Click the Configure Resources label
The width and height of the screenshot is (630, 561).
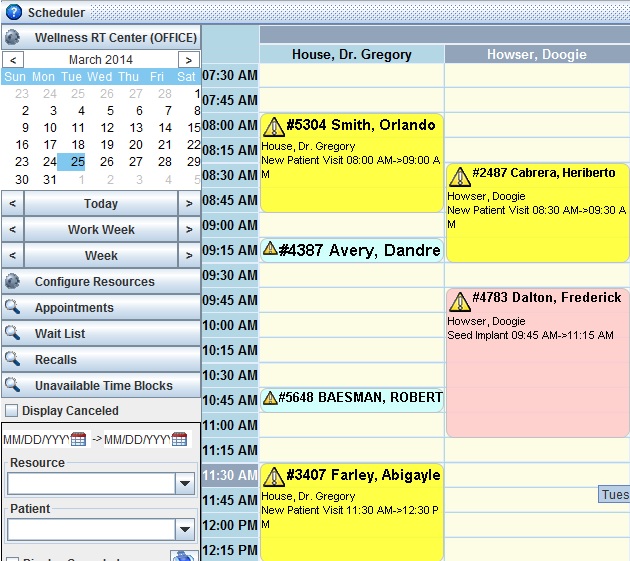pos(94,281)
